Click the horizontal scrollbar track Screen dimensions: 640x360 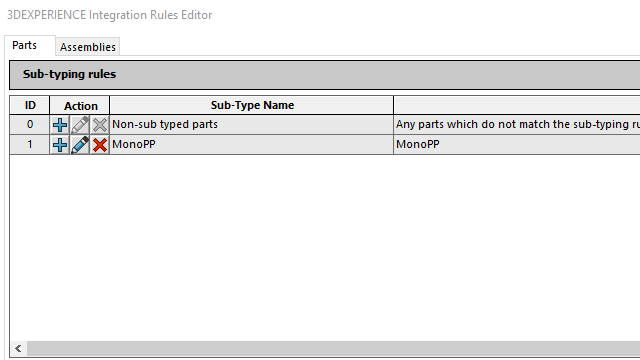[333, 348]
